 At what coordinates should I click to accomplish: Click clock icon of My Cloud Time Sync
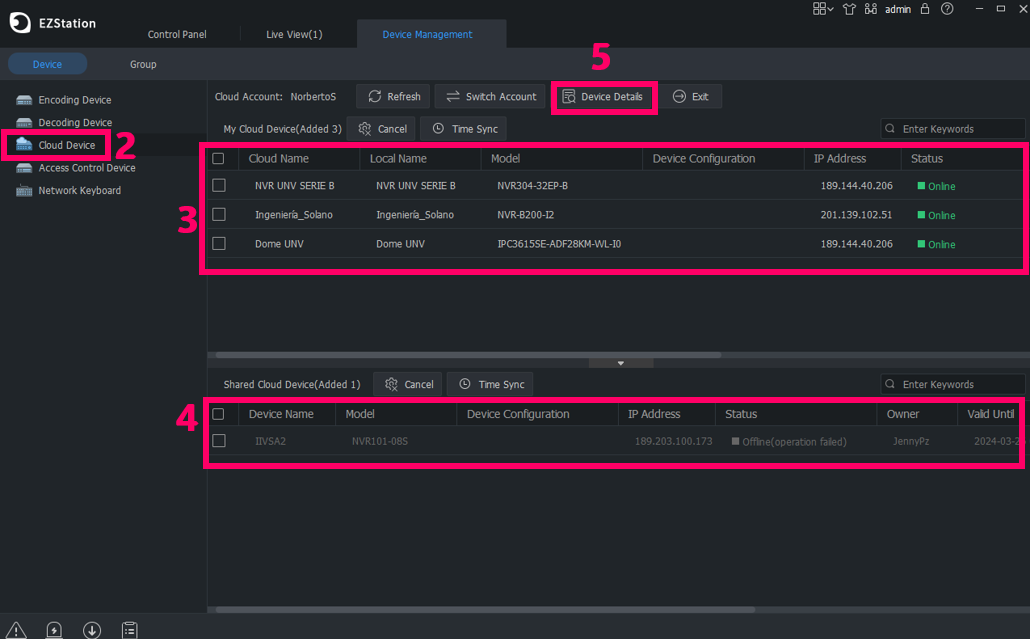[438, 128]
